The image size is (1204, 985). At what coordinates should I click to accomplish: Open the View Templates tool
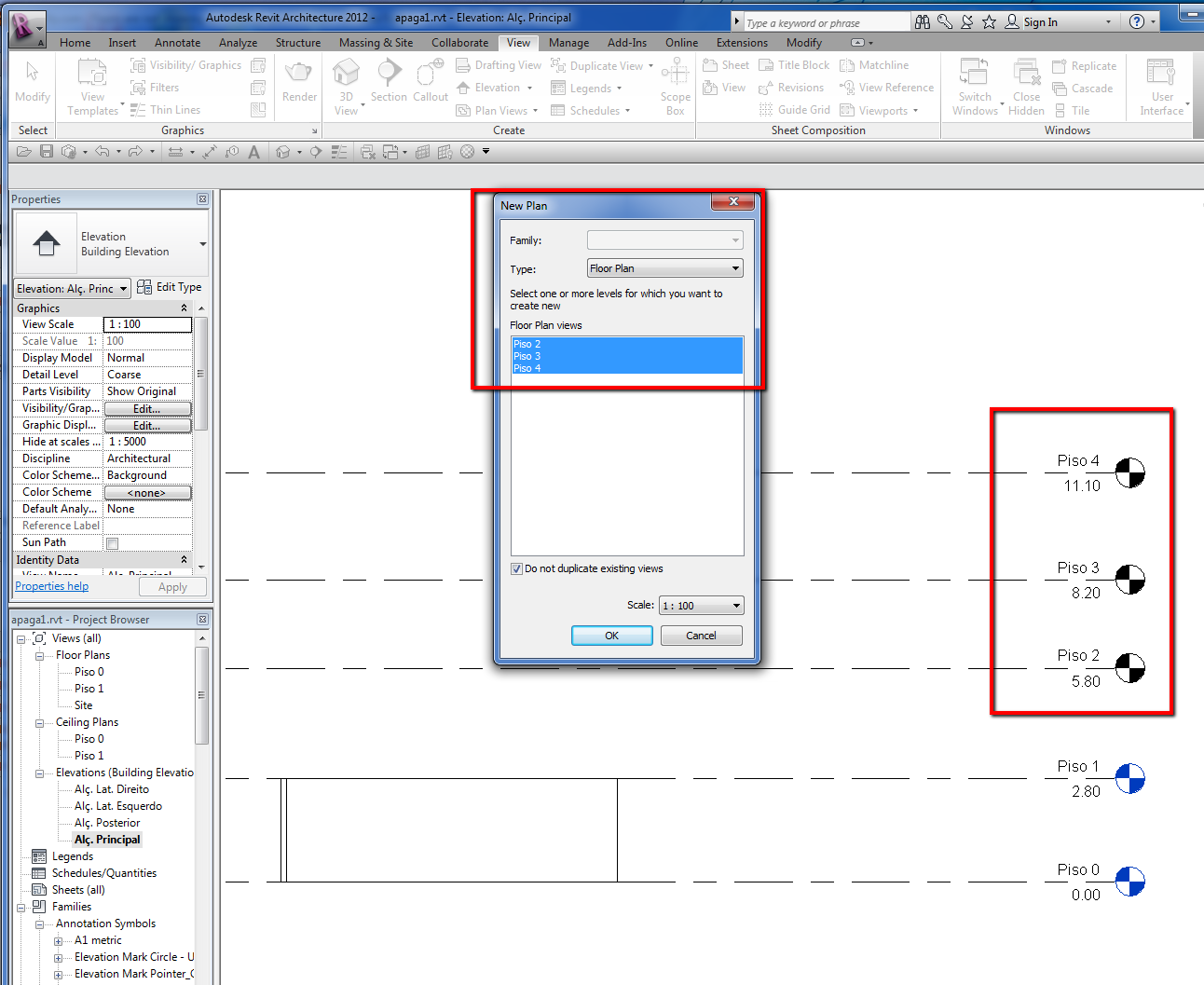pyautogui.click(x=92, y=75)
